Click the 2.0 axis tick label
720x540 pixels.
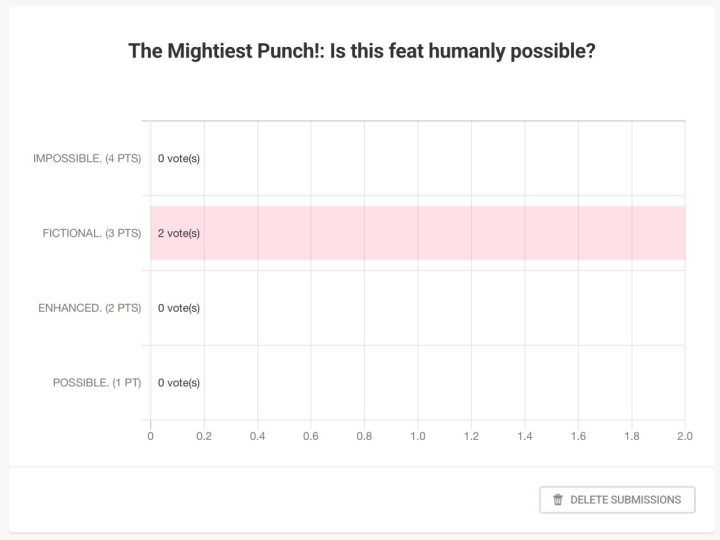pyautogui.click(x=685, y=436)
